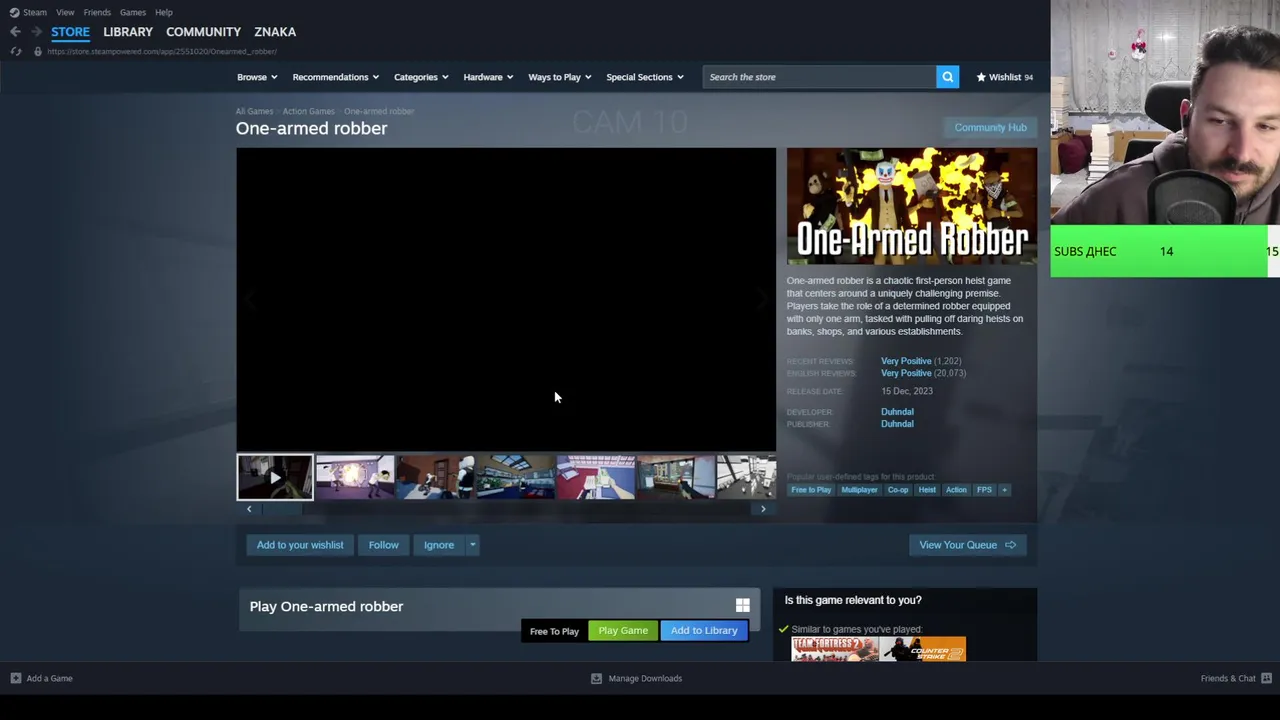Open the Help menu
Screen dimensions: 1280x720
pos(164,12)
